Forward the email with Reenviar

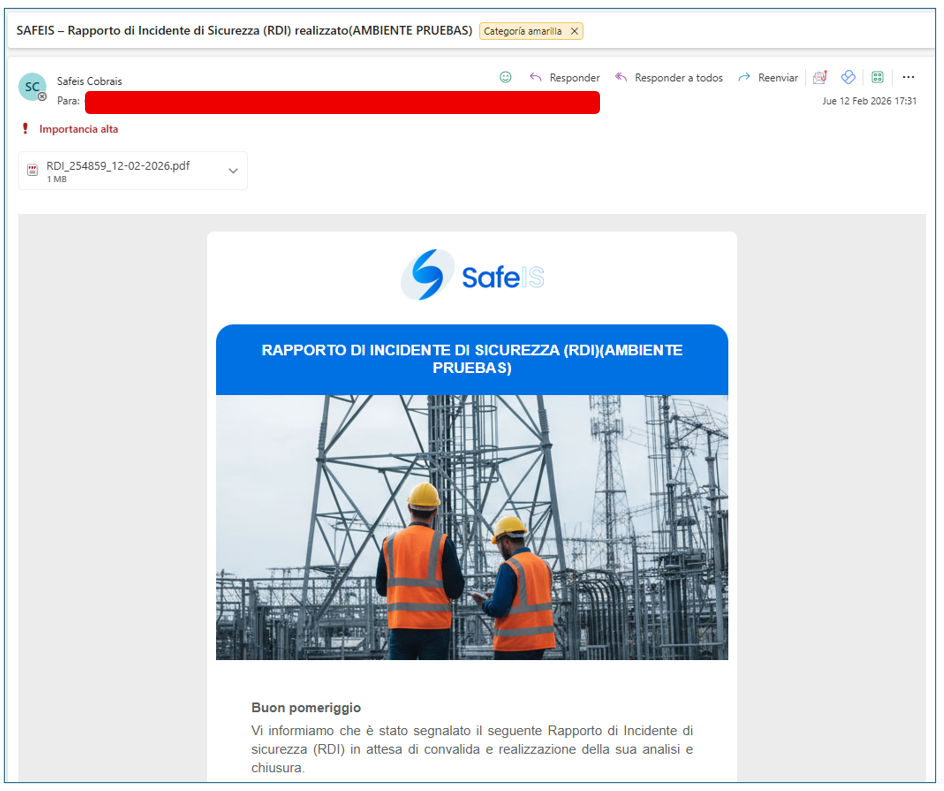pyautogui.click(x=768, y=78)
